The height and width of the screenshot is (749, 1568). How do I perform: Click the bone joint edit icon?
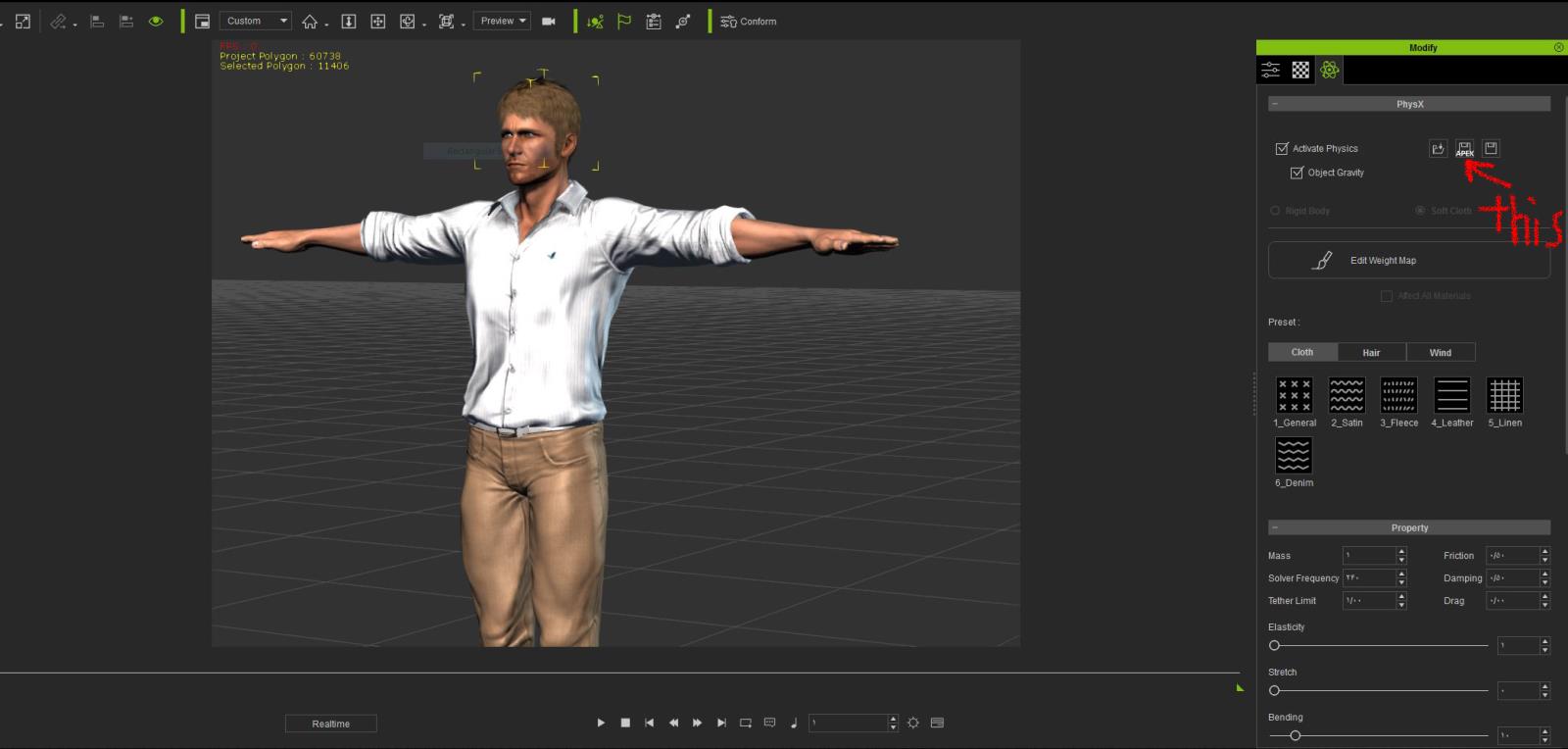tap(683, 21)
